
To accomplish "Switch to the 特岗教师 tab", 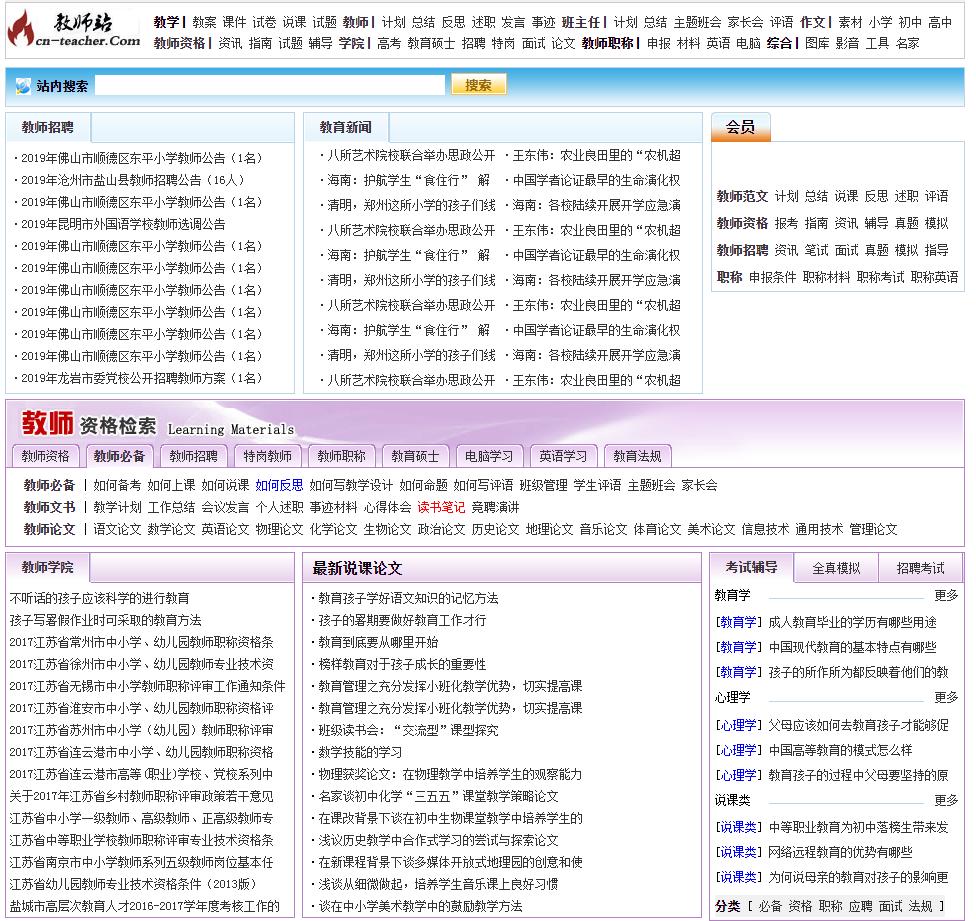I will [266, 456].
